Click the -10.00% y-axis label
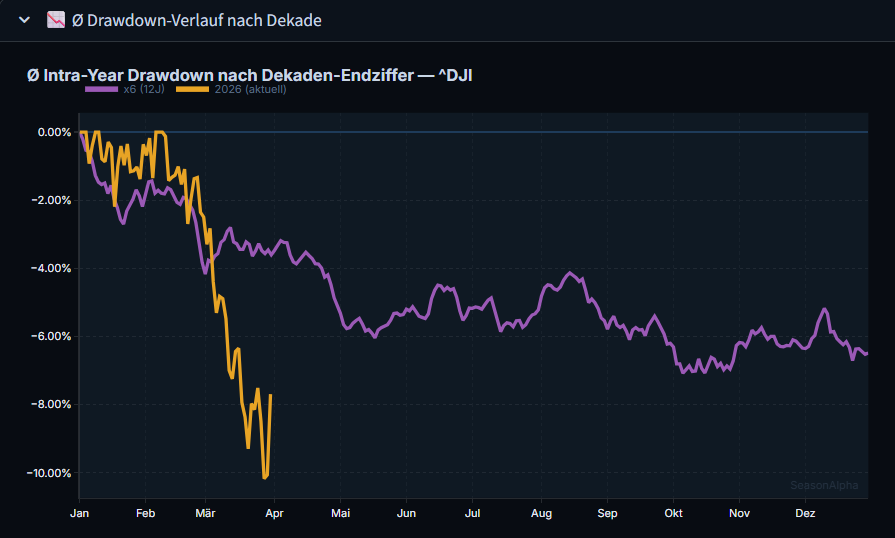 (x=49, y=473)
